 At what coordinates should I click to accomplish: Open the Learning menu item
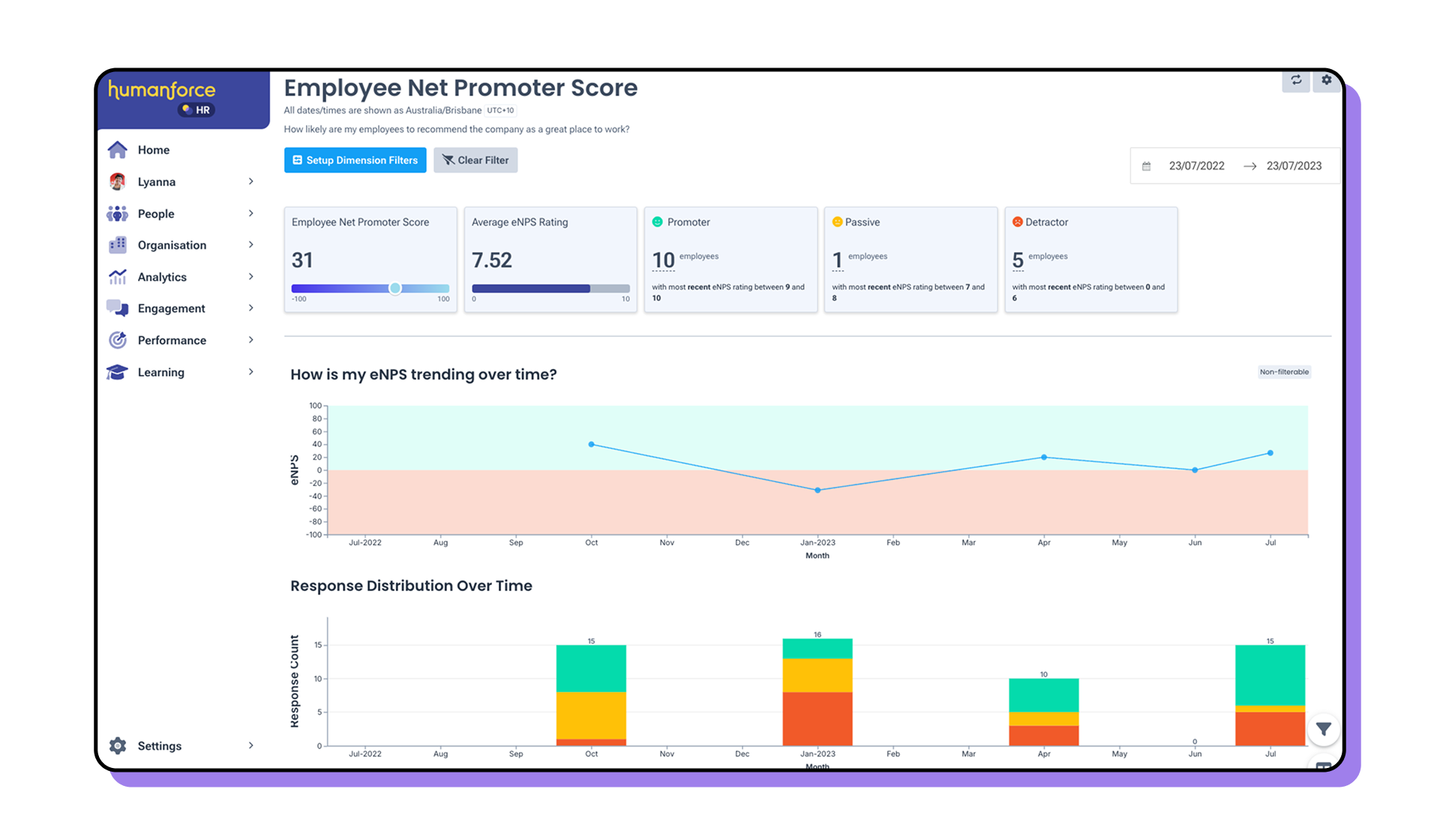pos(160,372)
